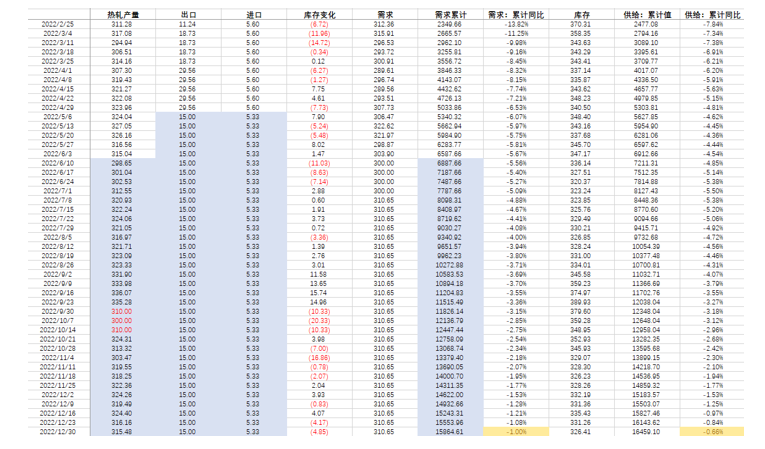Click production value 311.28

point(121,24)
